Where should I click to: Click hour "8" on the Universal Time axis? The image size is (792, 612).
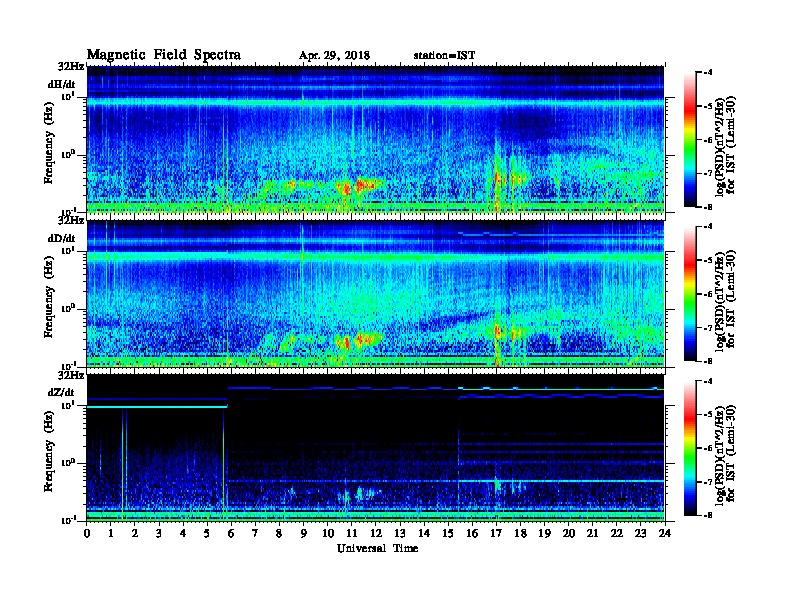279,534
